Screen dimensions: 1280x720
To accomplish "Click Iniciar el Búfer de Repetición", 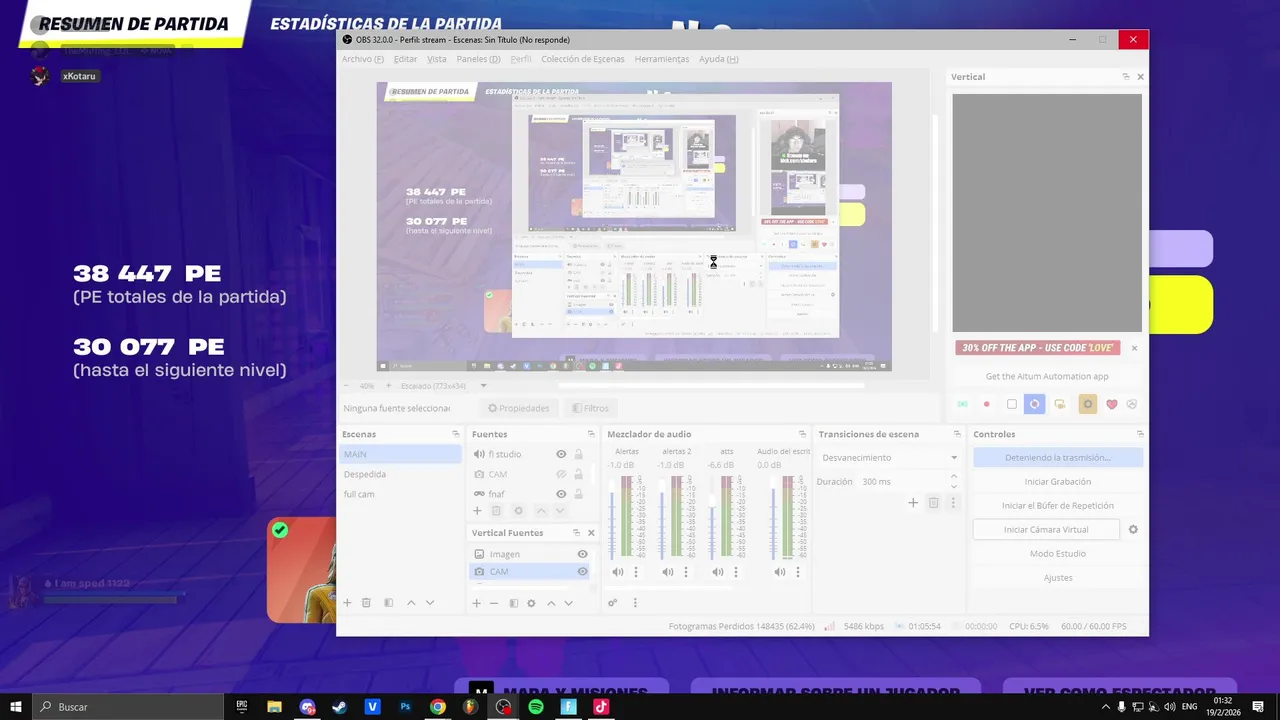I will click(1058, 505).
